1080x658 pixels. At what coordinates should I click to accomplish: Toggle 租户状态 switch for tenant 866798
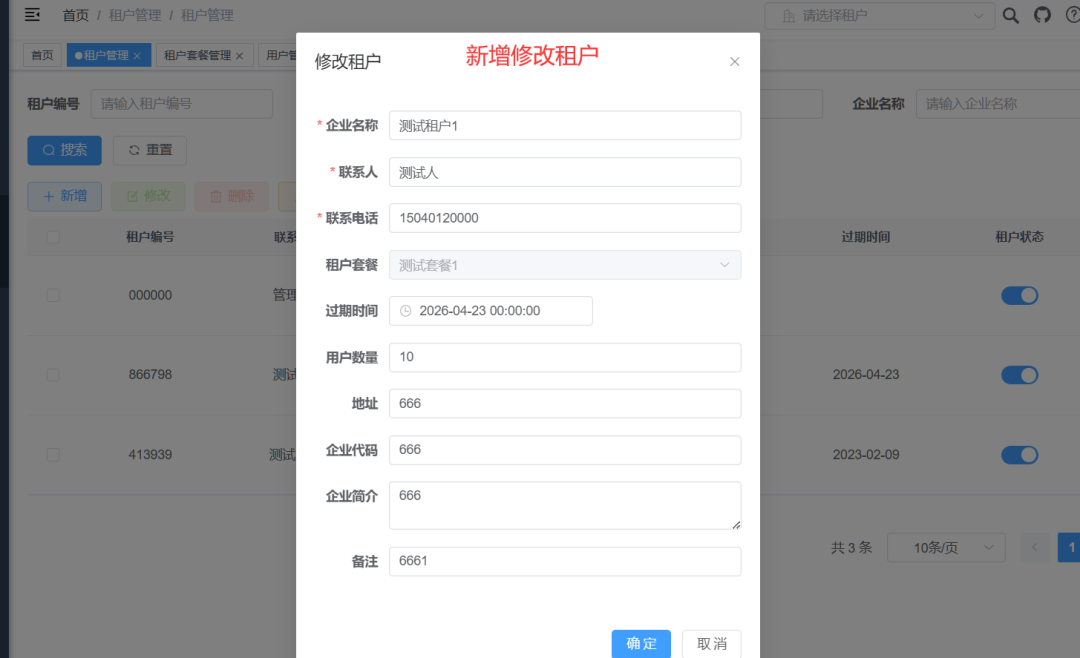(1019, 375)
